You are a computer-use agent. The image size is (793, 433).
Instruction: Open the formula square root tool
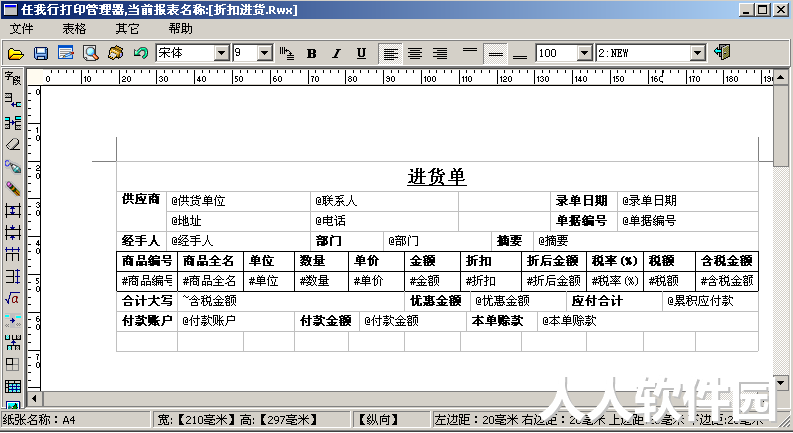pyautogui.click(x=13, y=298)
